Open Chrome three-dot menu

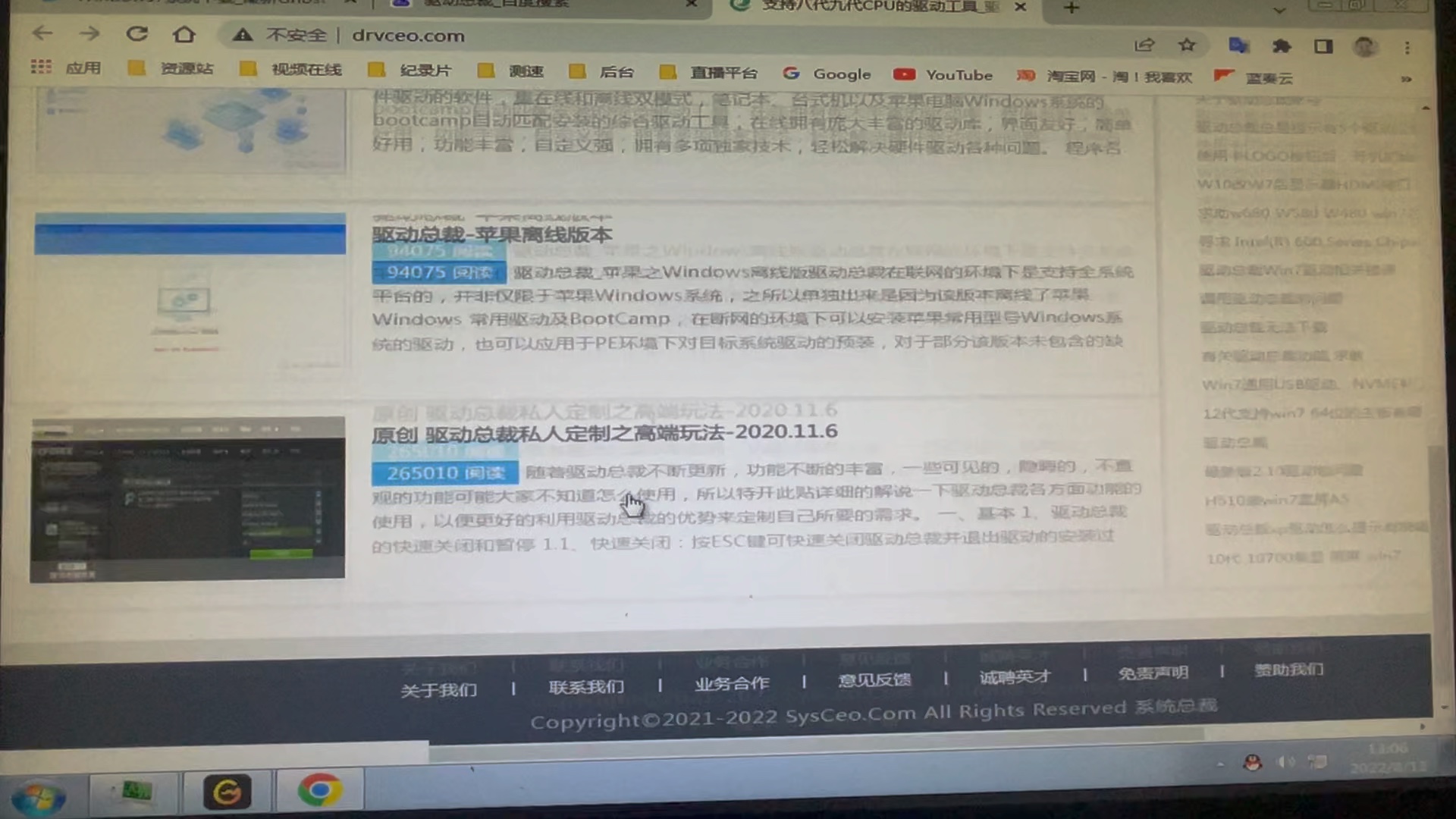(1407, 48)
